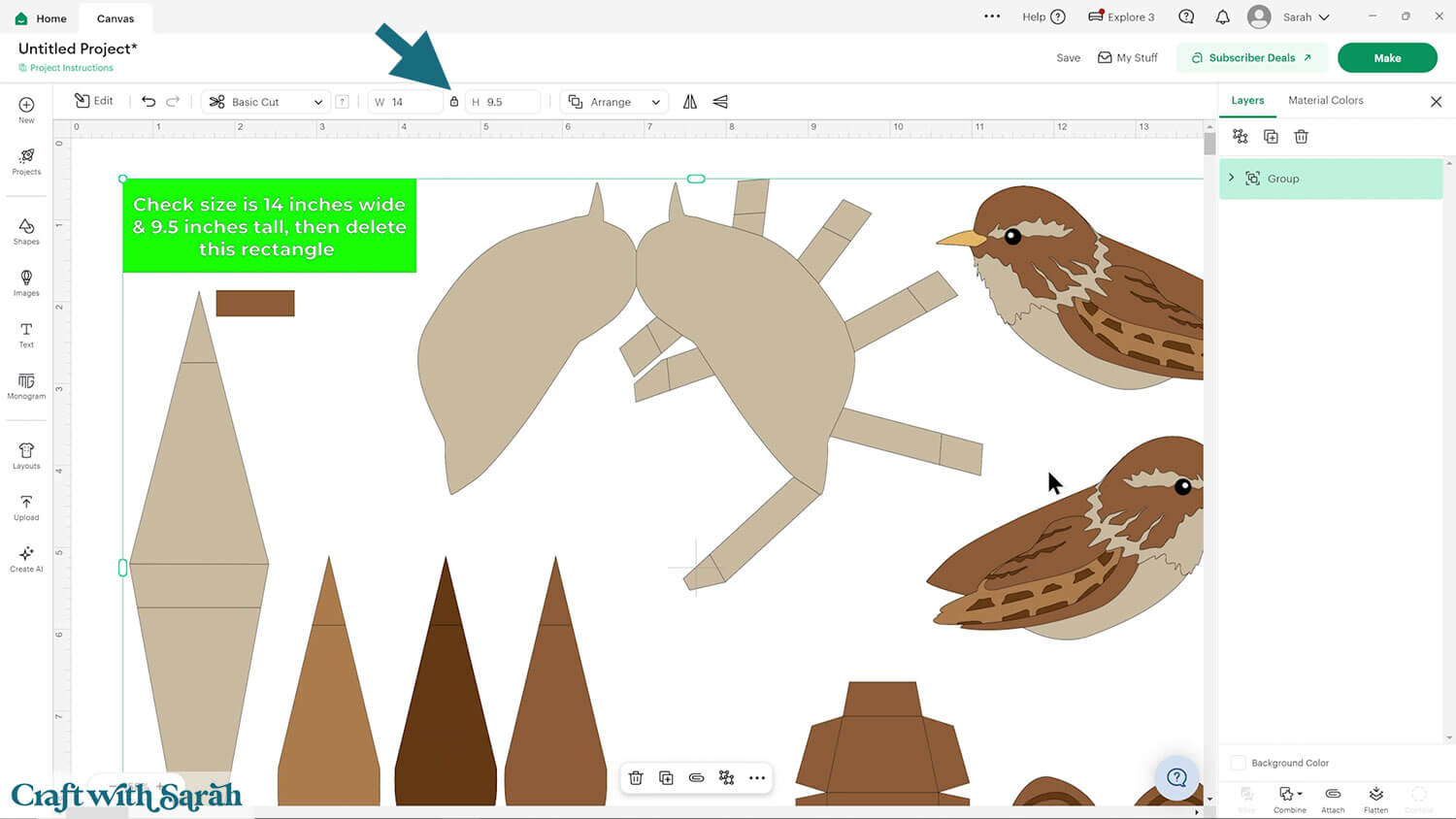The height and width of the screenshot is (819, 1456).
Task: Open Subscriber Deals
Action: [1251, 57]
